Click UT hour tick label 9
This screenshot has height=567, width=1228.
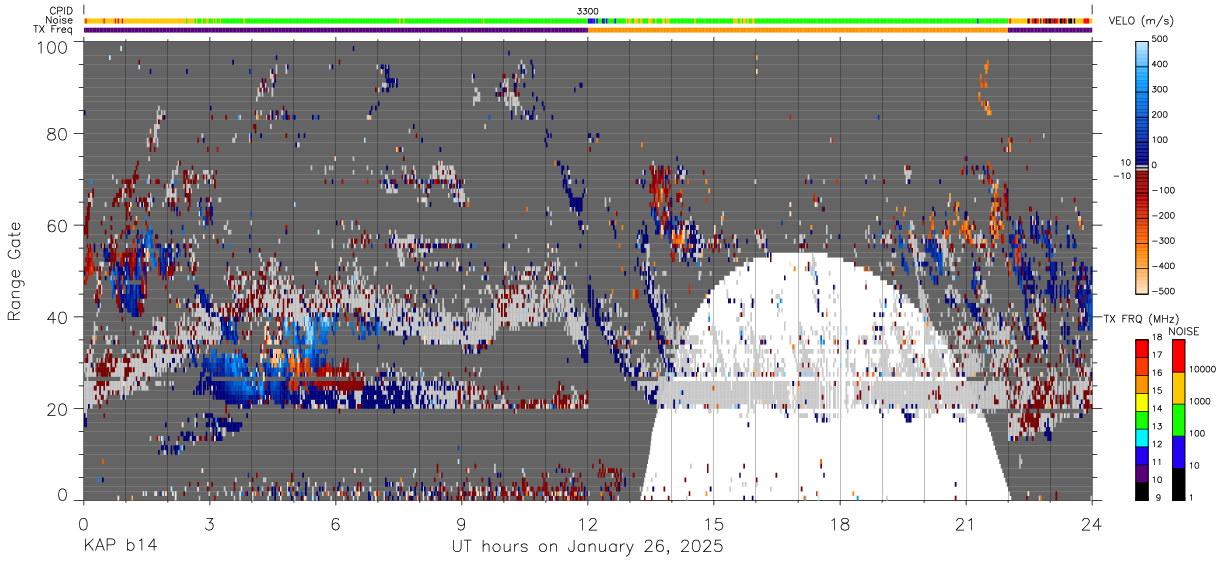(x=462, y=524)
